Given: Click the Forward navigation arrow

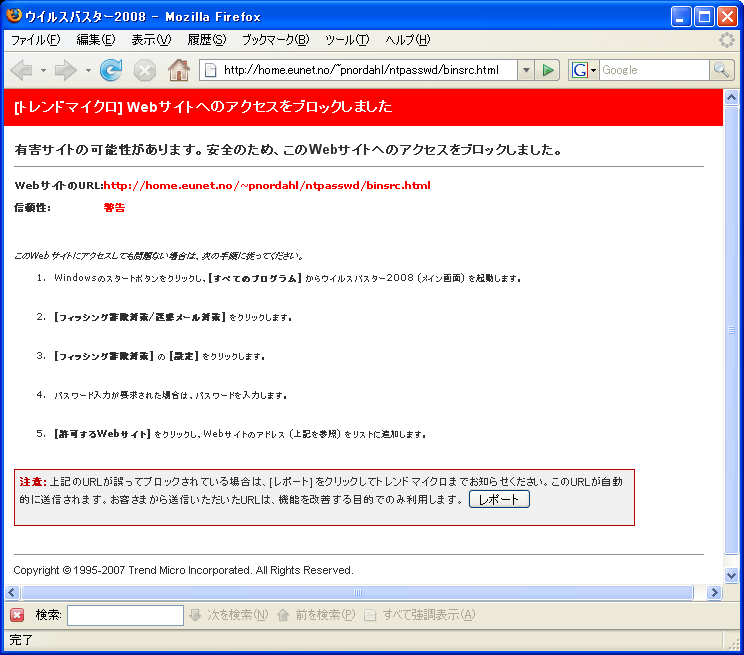Looking at the screenshot, I should coord(65,71).
